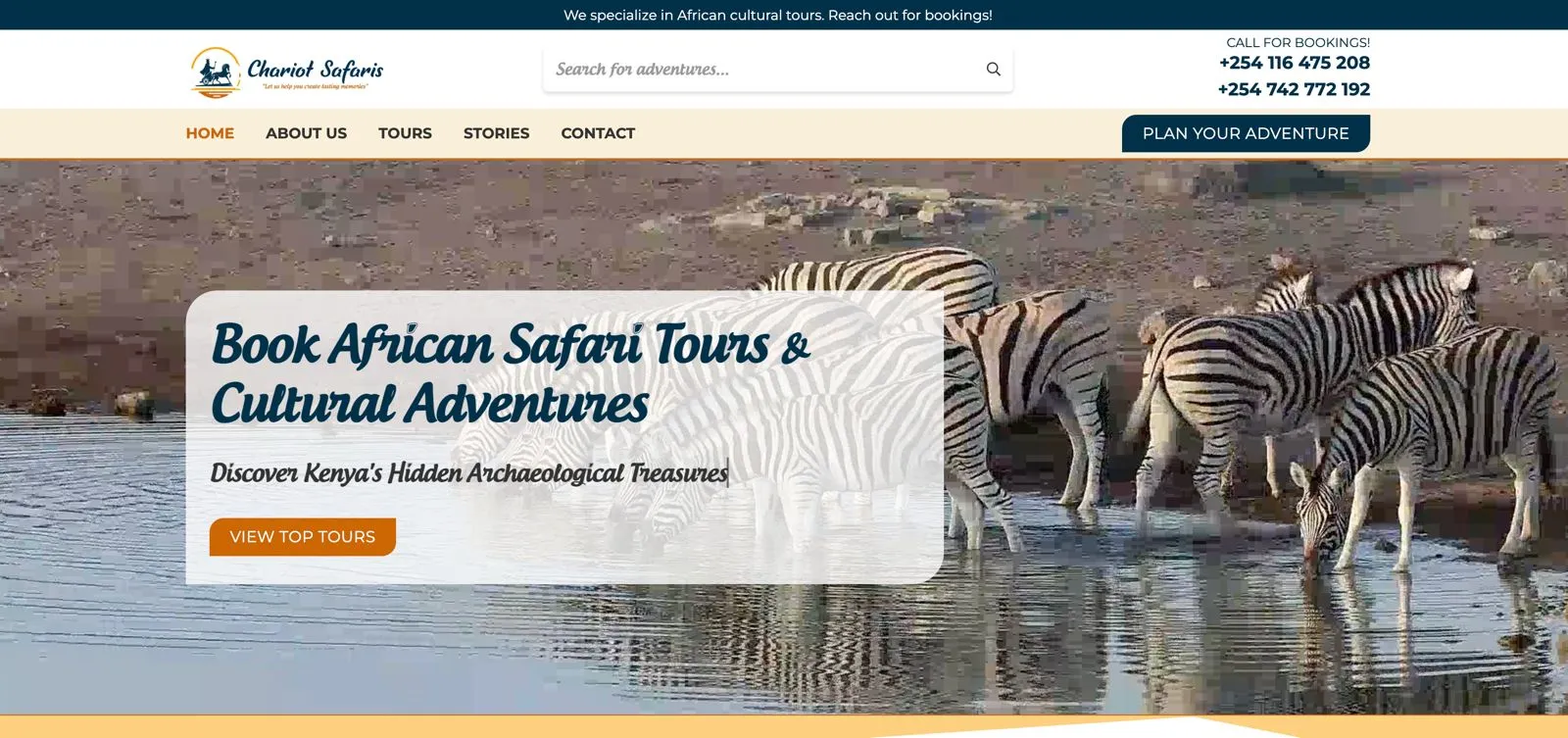Navigate to STORIES
Image resolution: width=1568 pixels, height=738 pixels.
click(x=496, y=133)
